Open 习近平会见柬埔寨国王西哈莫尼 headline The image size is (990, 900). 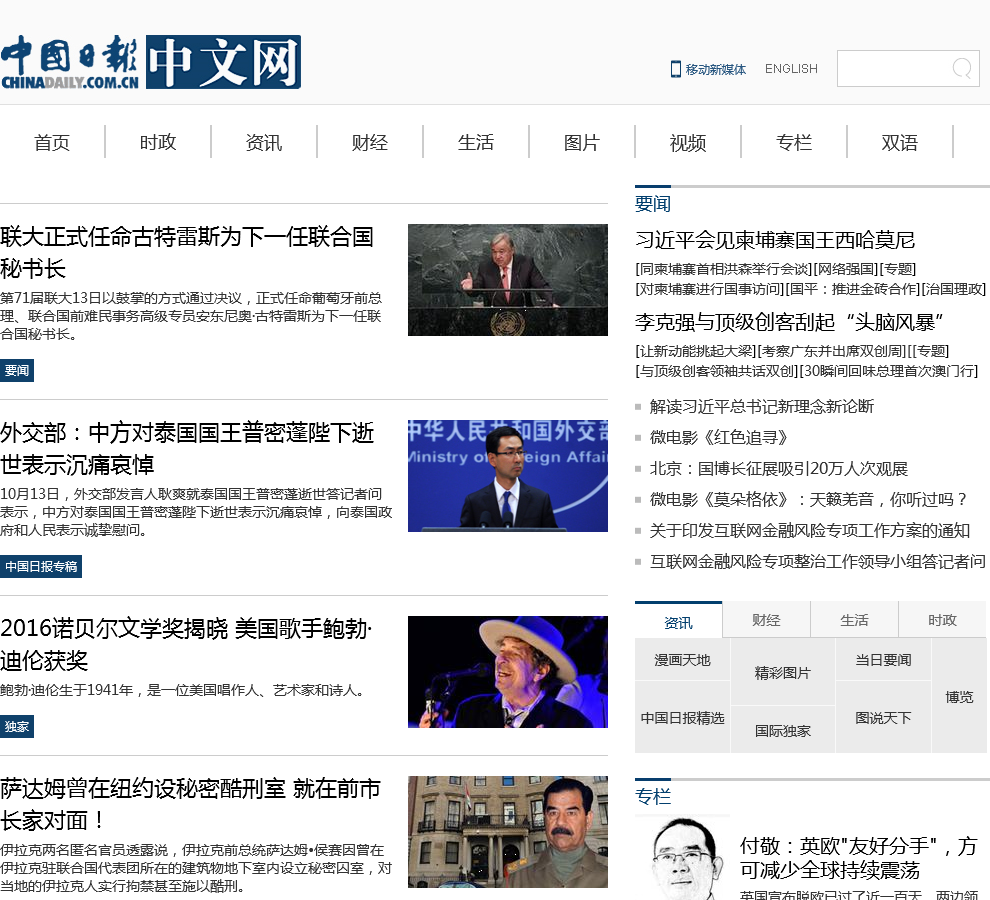pyautogui.click(x=775, y=240)
